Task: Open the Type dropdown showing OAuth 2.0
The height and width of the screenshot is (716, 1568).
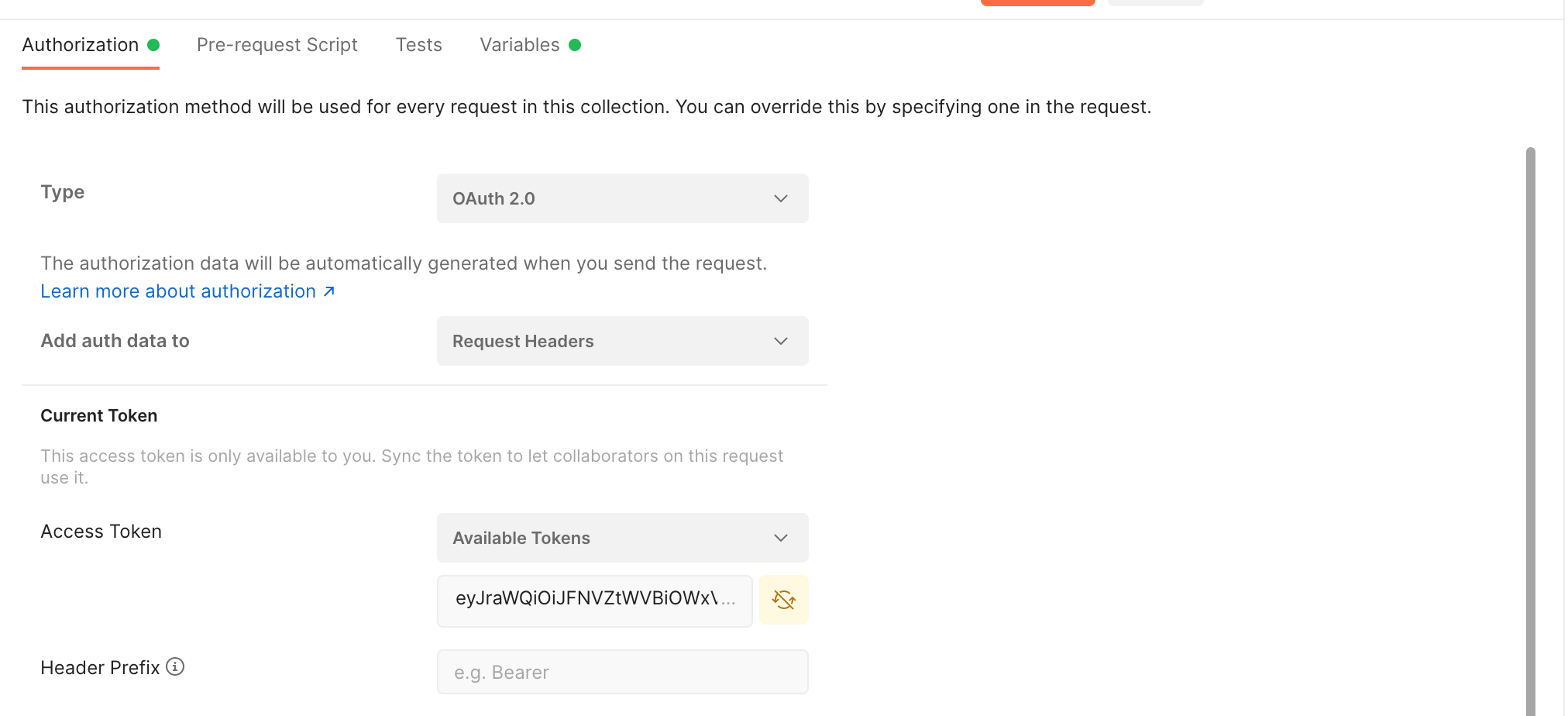Action: [622, 198]
